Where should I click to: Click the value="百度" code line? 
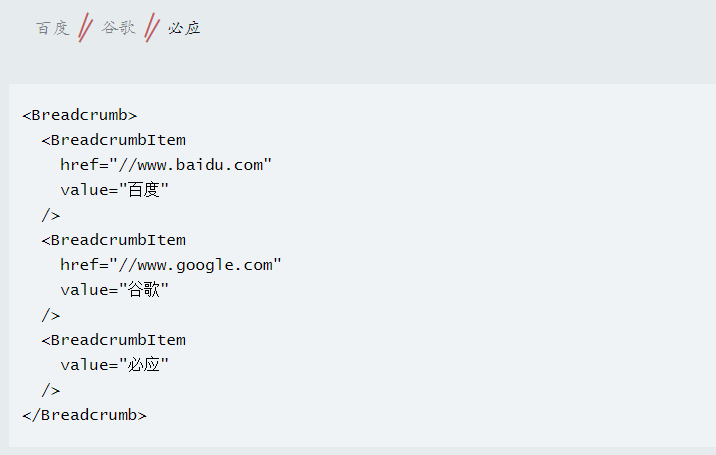115,190
